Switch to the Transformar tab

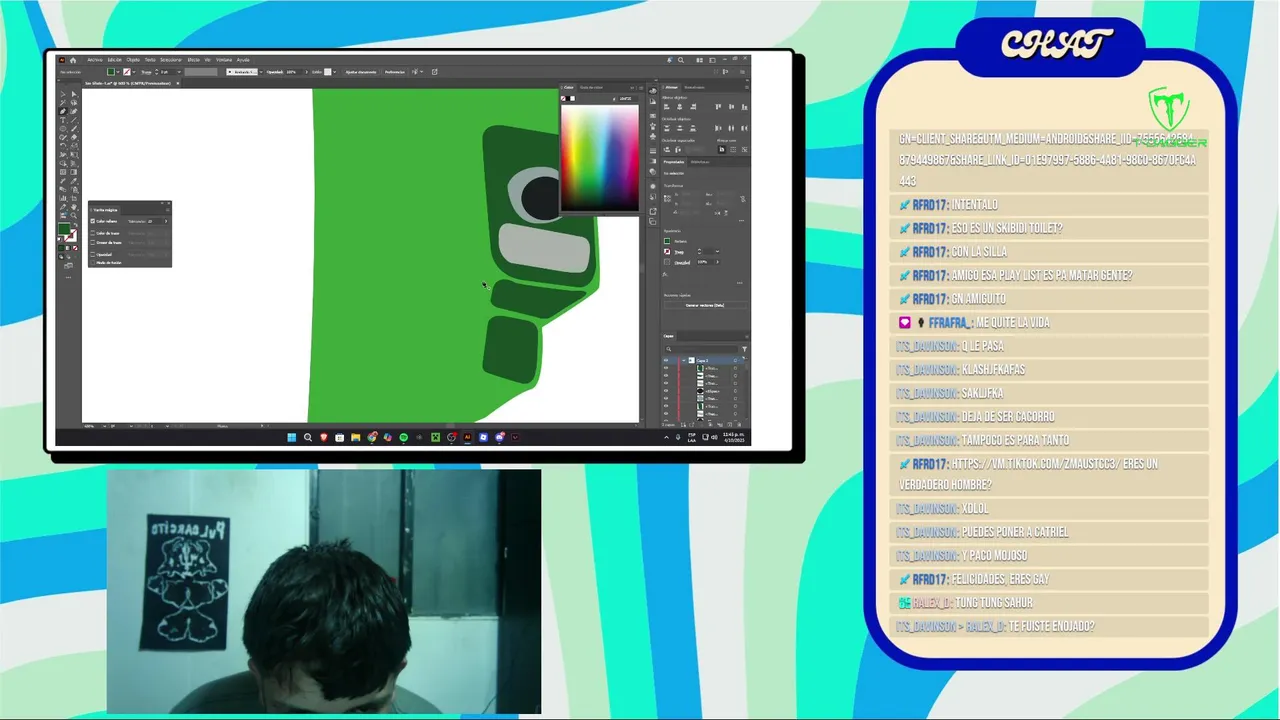(694, 87)
